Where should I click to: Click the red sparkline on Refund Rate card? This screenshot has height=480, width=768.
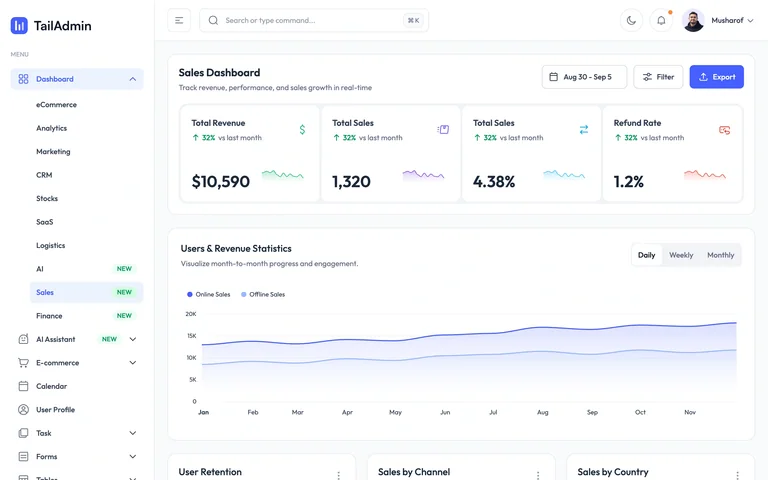tap(705, 175)
